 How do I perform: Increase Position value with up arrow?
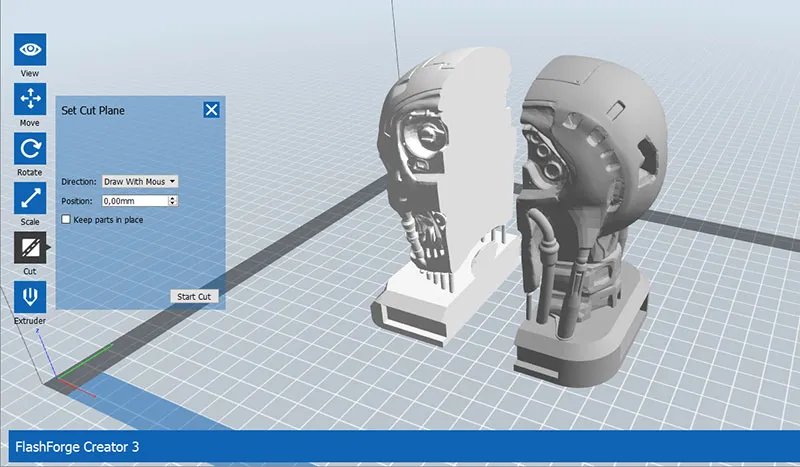click(x=174, y=198)
